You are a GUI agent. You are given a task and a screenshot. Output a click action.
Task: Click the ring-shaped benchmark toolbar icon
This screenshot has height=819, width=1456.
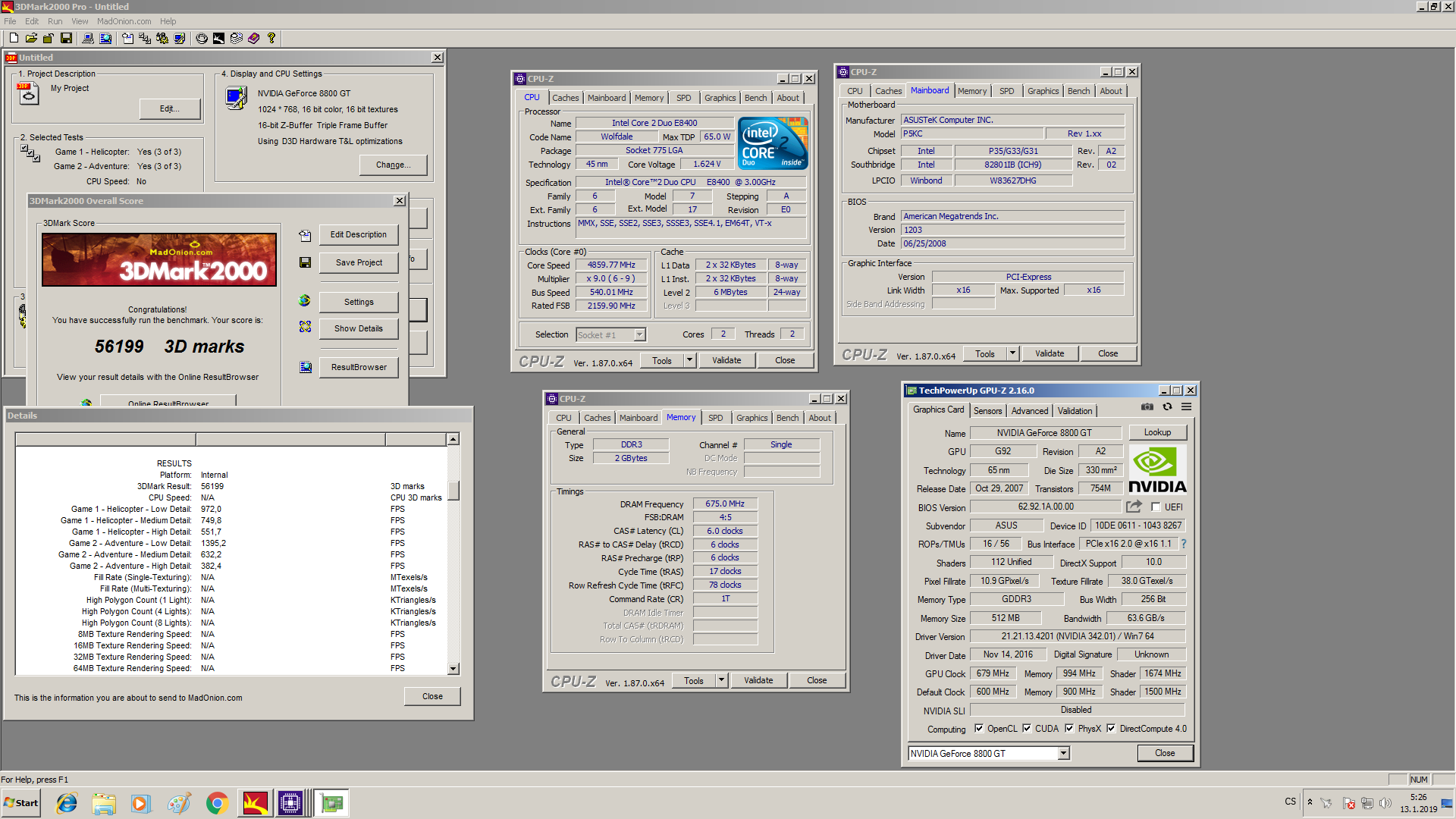coord(202,38)
